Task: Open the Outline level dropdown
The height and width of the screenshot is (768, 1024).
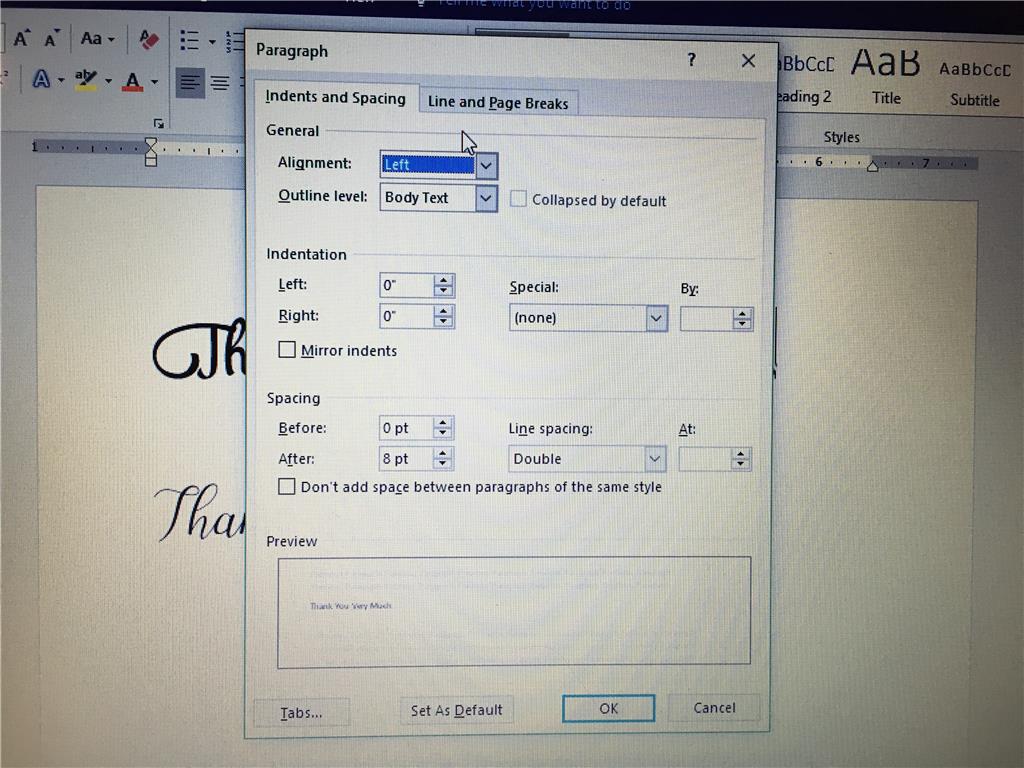Action: pyautogui.click(x=486, y=198)
